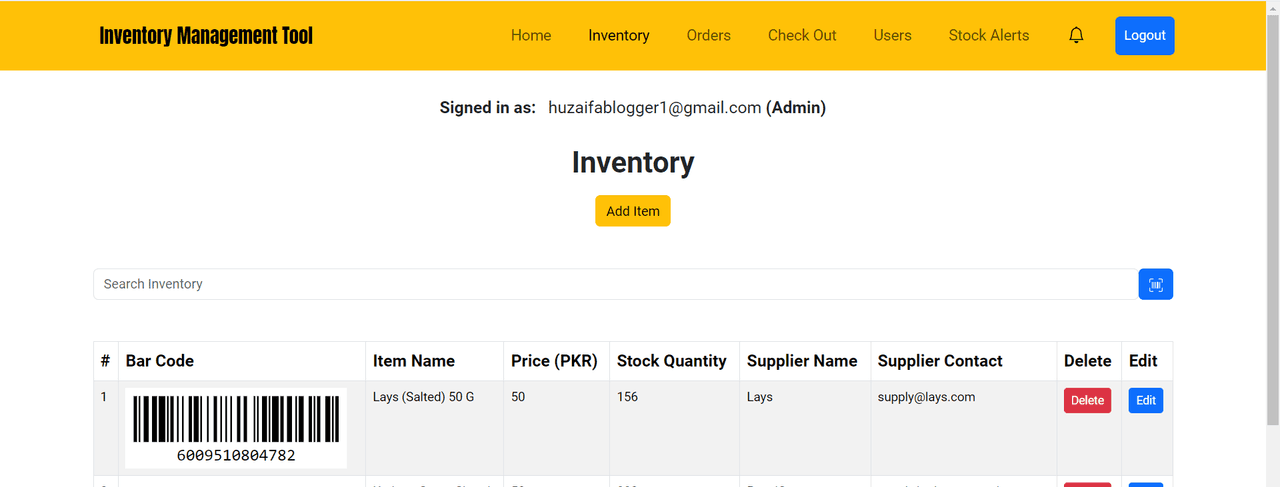Focus the Search Inventory field

(x=615, y=284)
